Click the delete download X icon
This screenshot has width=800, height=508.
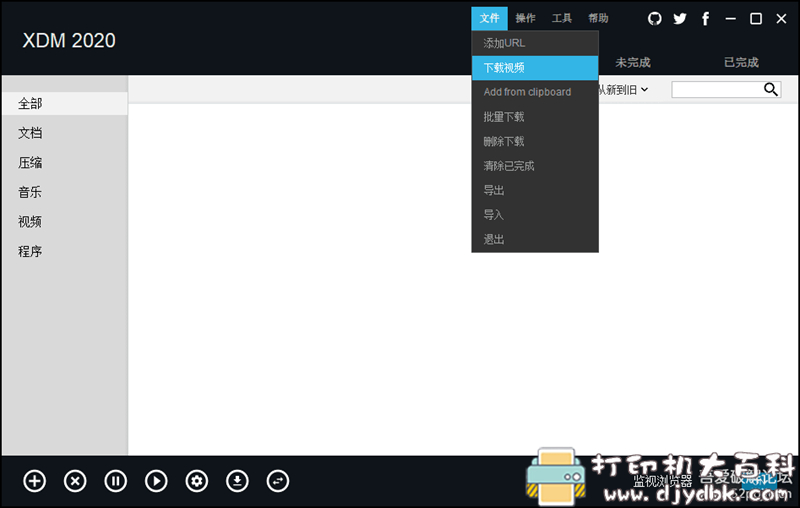(75, 481)
